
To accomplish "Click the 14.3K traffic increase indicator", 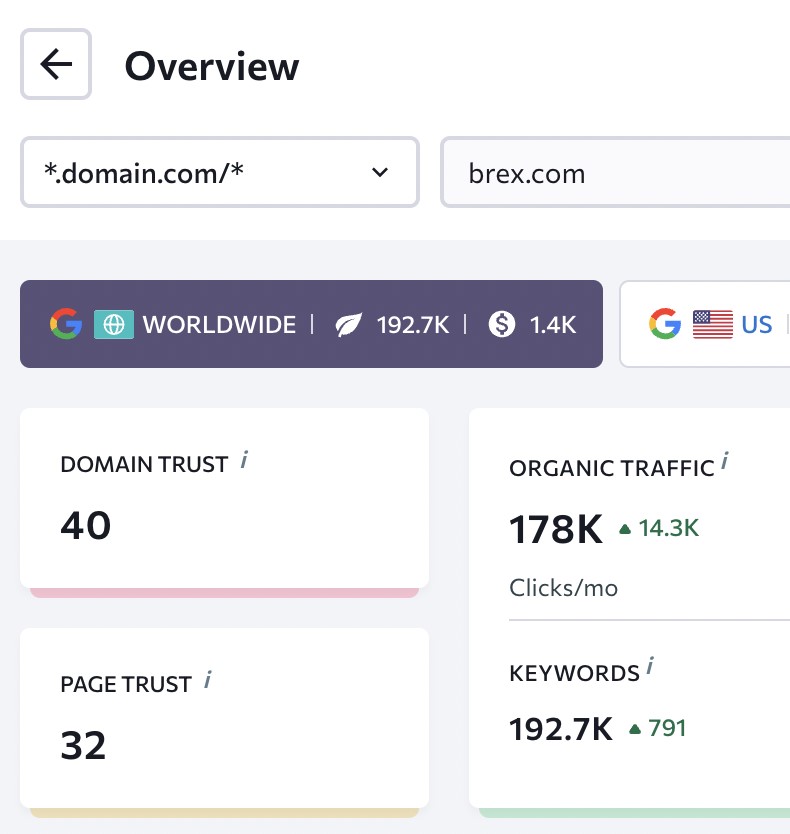I will tap(659, 528).
